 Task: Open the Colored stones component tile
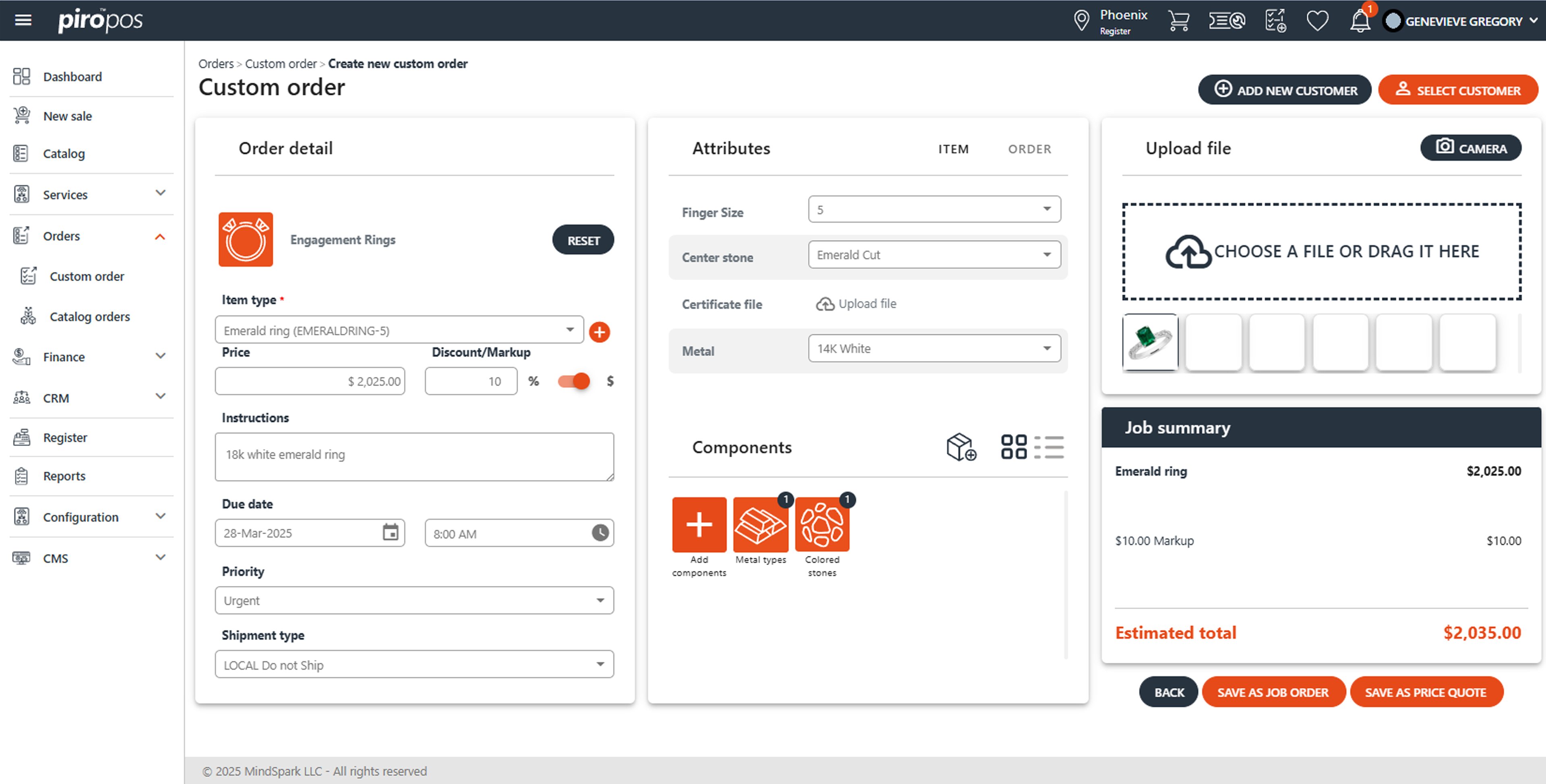point(822,525)
